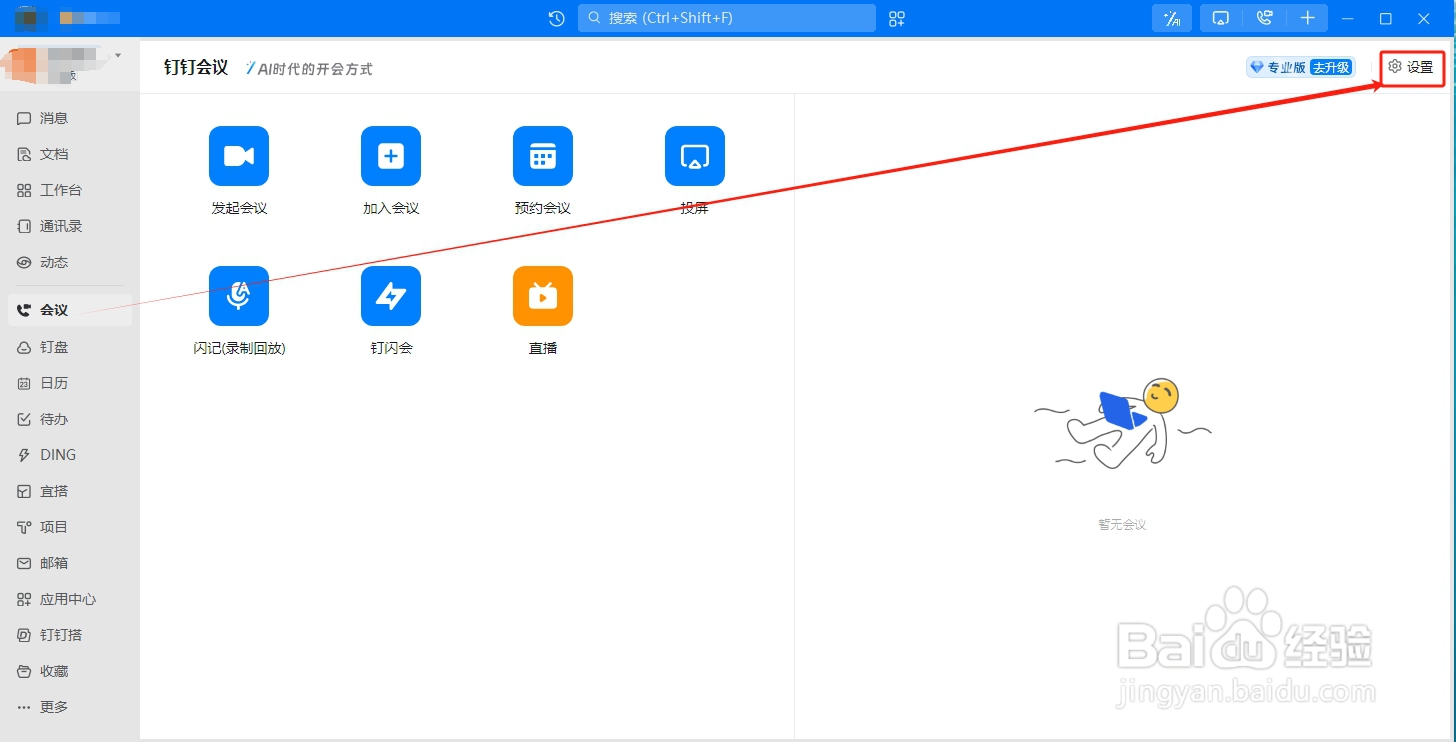Image resolution: width=1456 pixels, height=742 pixels.
Task: Open 收藏 favorites in sidebar
Action: [x=70, y=671]
